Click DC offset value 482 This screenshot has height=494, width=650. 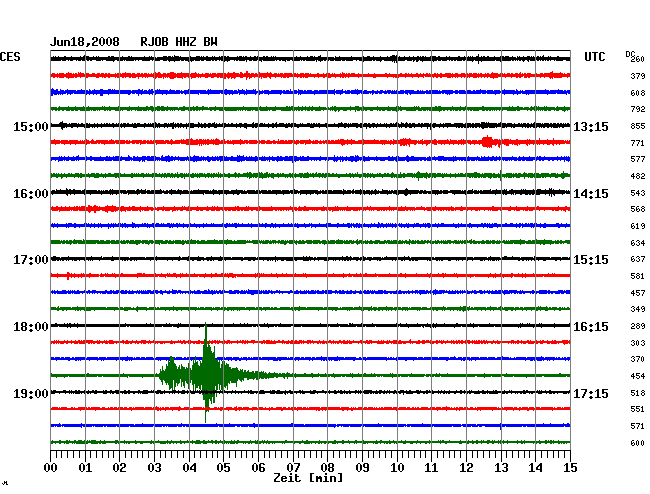pyautogui.click(x=638, y=176)
